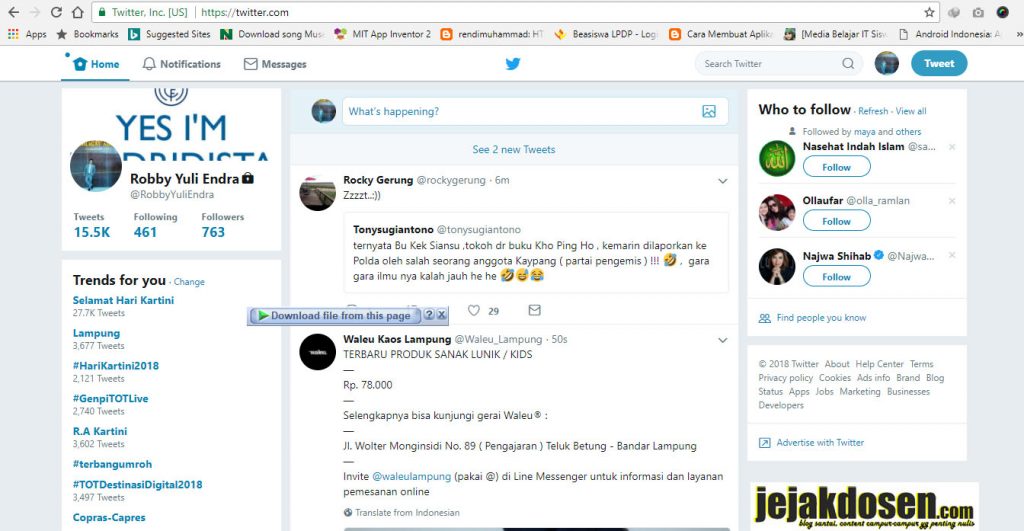Viewport: 1024px width, 531px height.
Task: Click Download file from this page
Action: pos(335,315)
